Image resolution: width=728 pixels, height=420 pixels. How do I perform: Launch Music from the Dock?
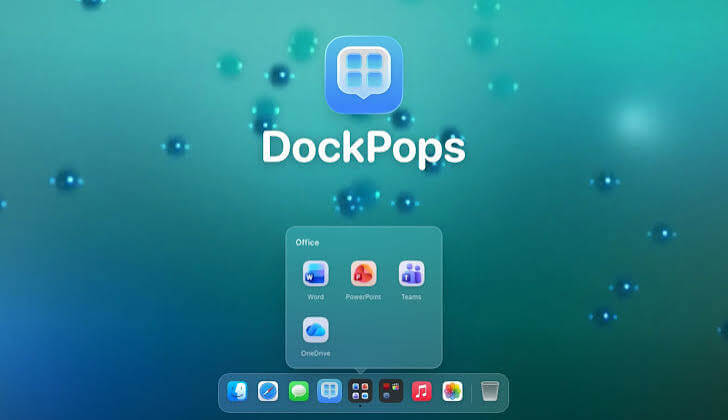[x=422, y=391]
